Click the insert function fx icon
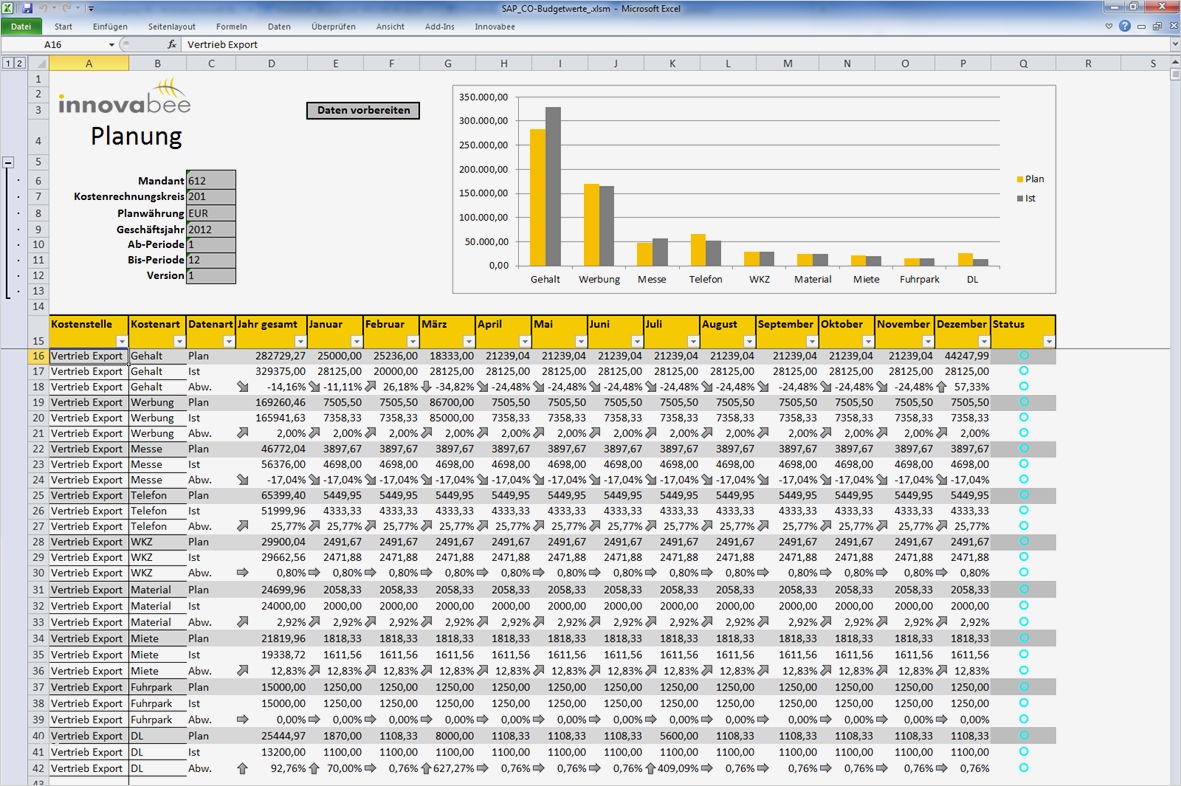Image resolution: width=1181 pixels, height=786 pixels. (x=172, y=45)
